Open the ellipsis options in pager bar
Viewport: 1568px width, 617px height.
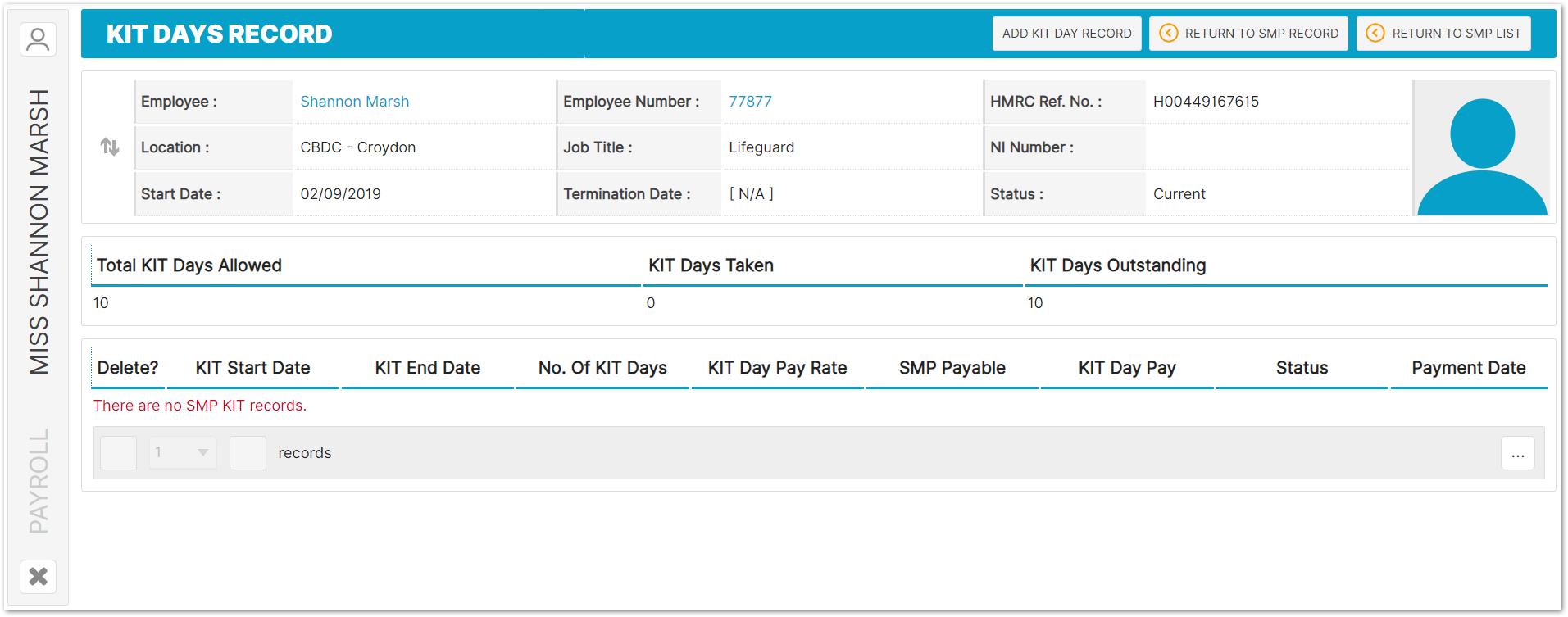1517,453
